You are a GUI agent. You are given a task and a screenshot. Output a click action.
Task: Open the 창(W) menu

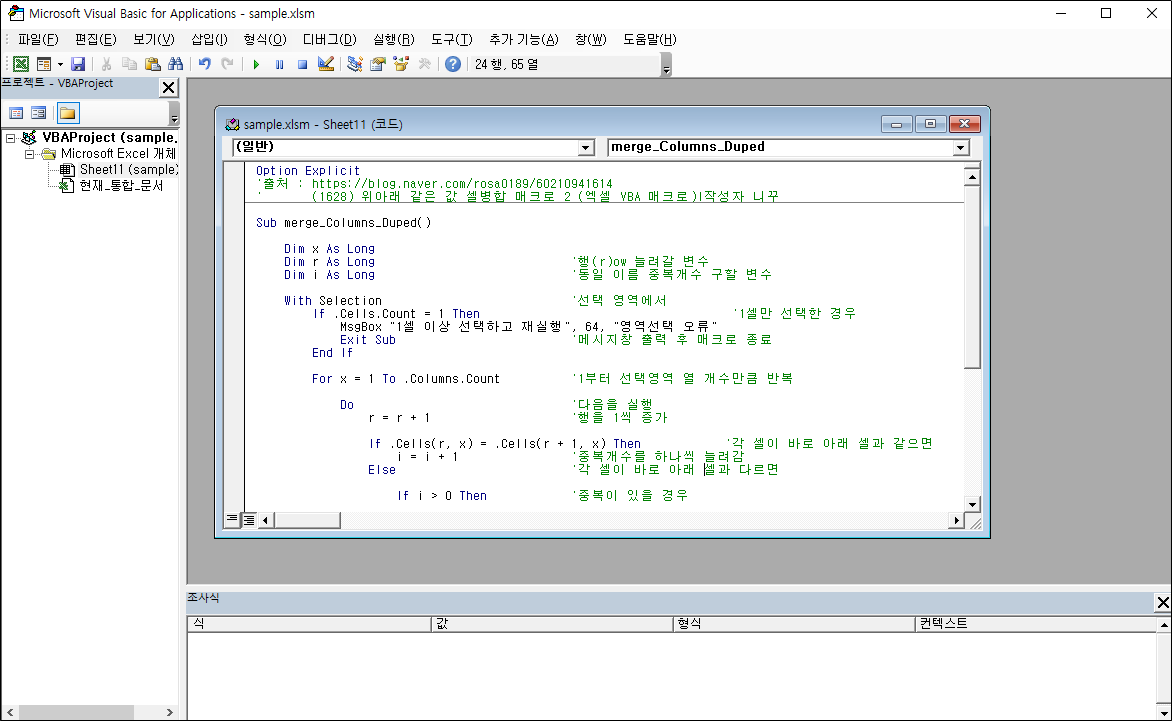[590, 40]
